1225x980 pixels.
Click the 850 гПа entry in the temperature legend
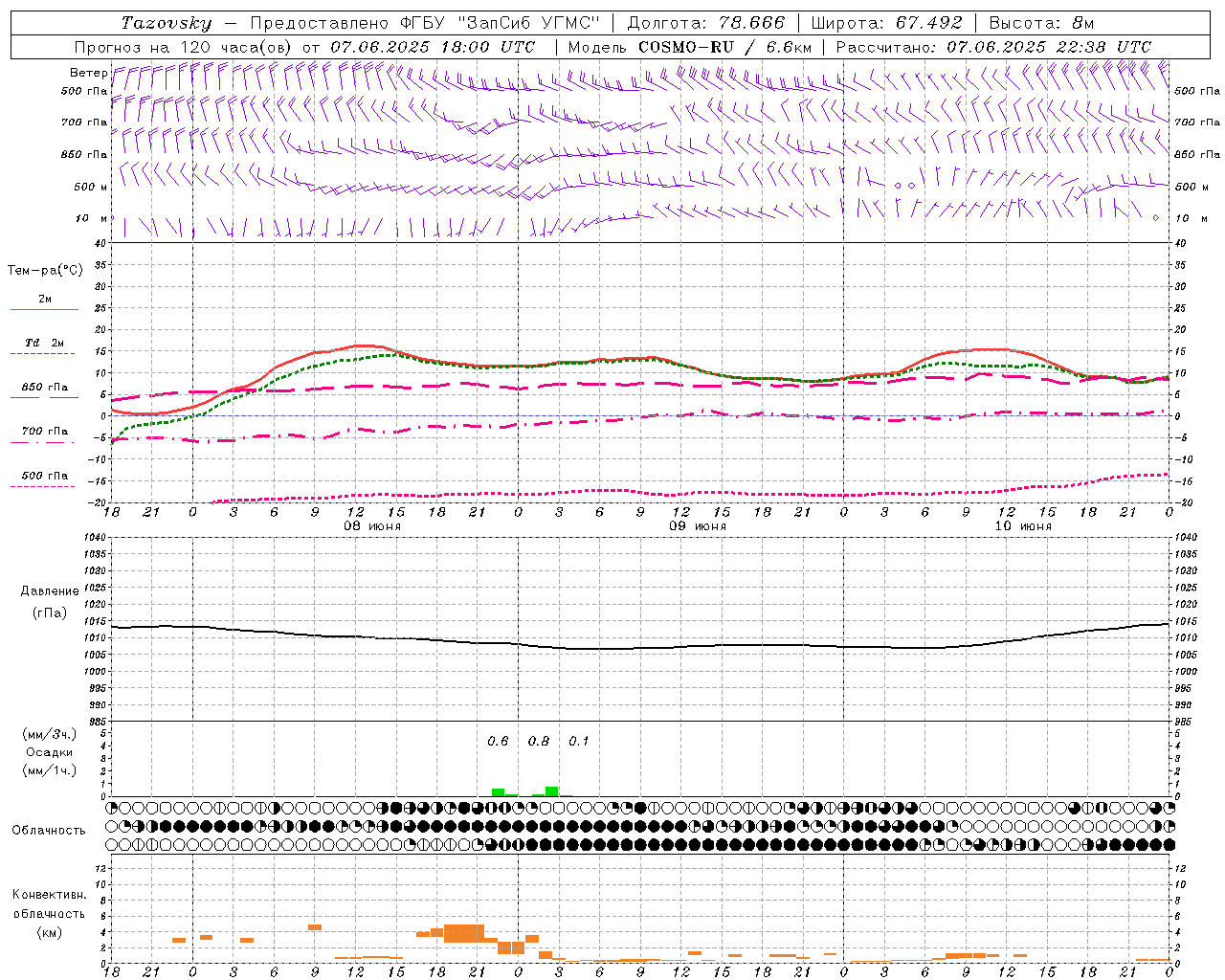pyautogui.click(x=44, y=388)
